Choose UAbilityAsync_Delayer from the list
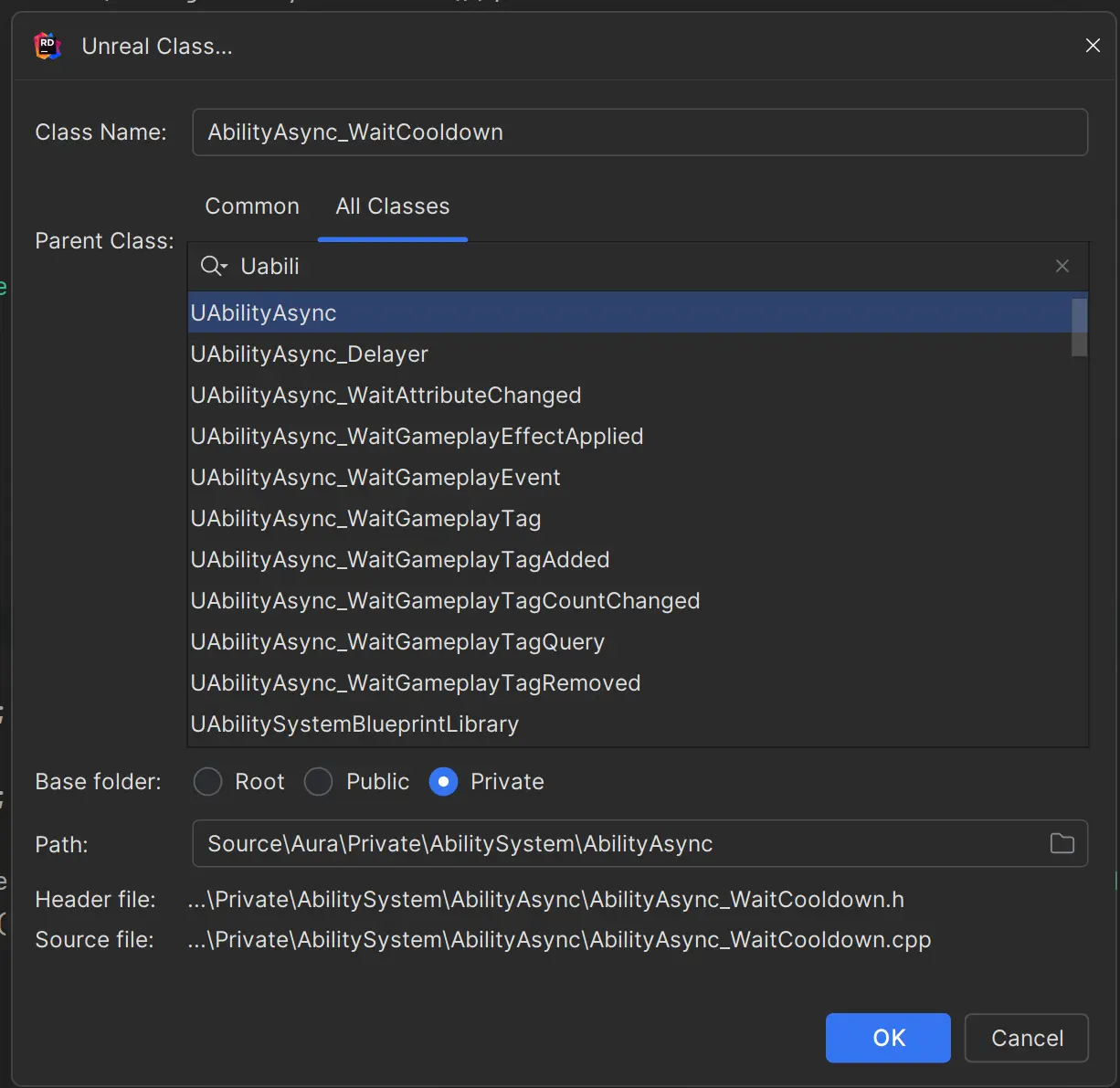The height and width of the screenshot is (1088, 1120). (309, 354)
